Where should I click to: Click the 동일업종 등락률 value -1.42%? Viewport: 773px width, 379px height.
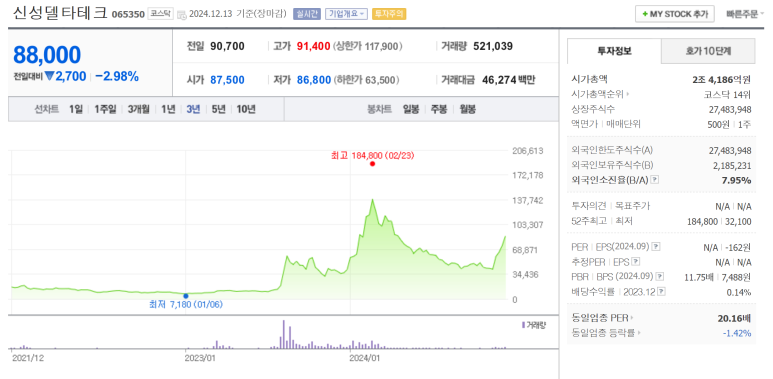click(737, 334)
